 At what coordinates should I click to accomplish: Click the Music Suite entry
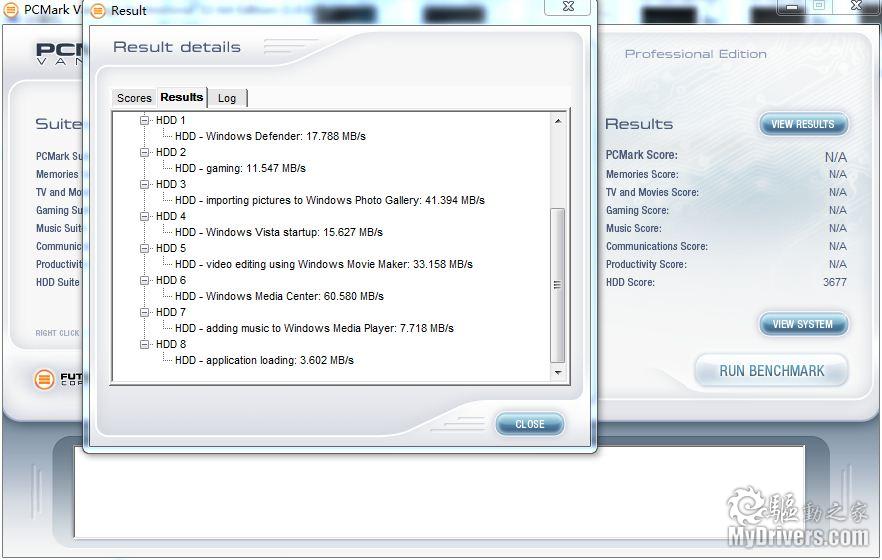59,228
